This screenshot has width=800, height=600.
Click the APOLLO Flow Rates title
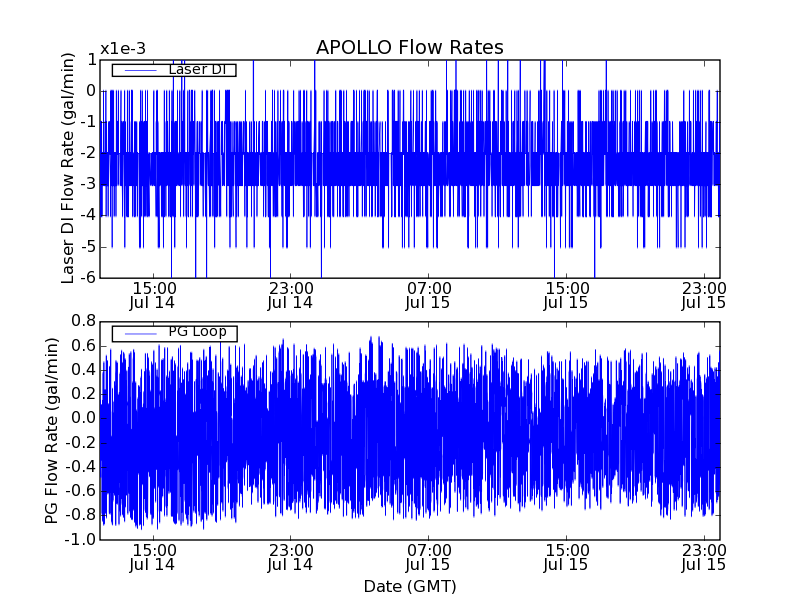(410, 47)
